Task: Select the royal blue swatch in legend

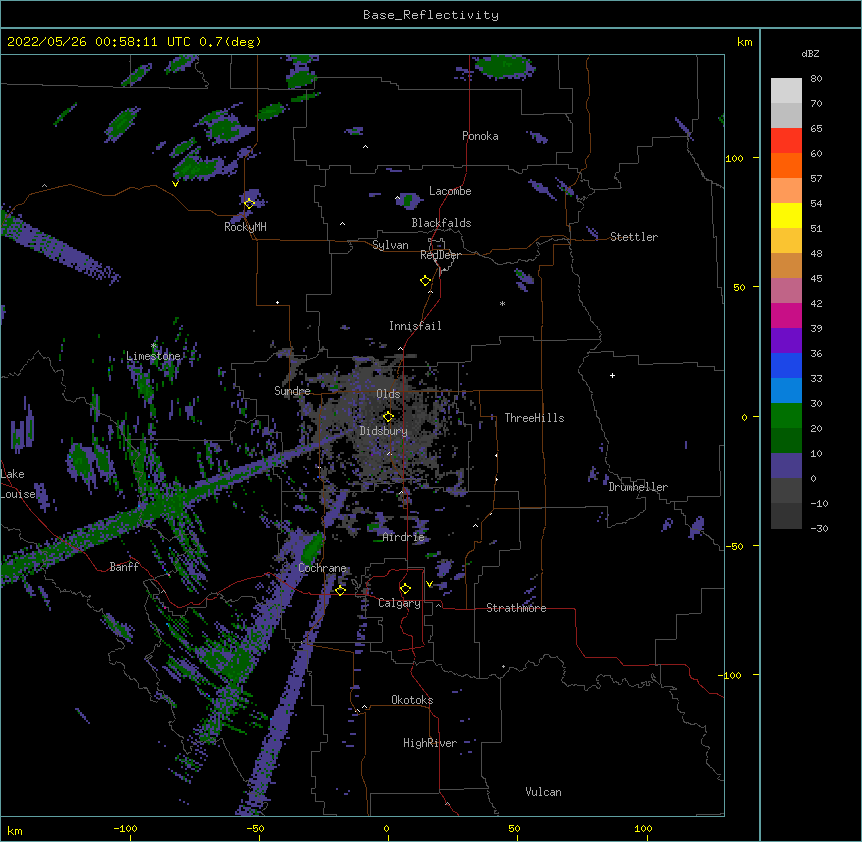Action: (x=786, y=365)
